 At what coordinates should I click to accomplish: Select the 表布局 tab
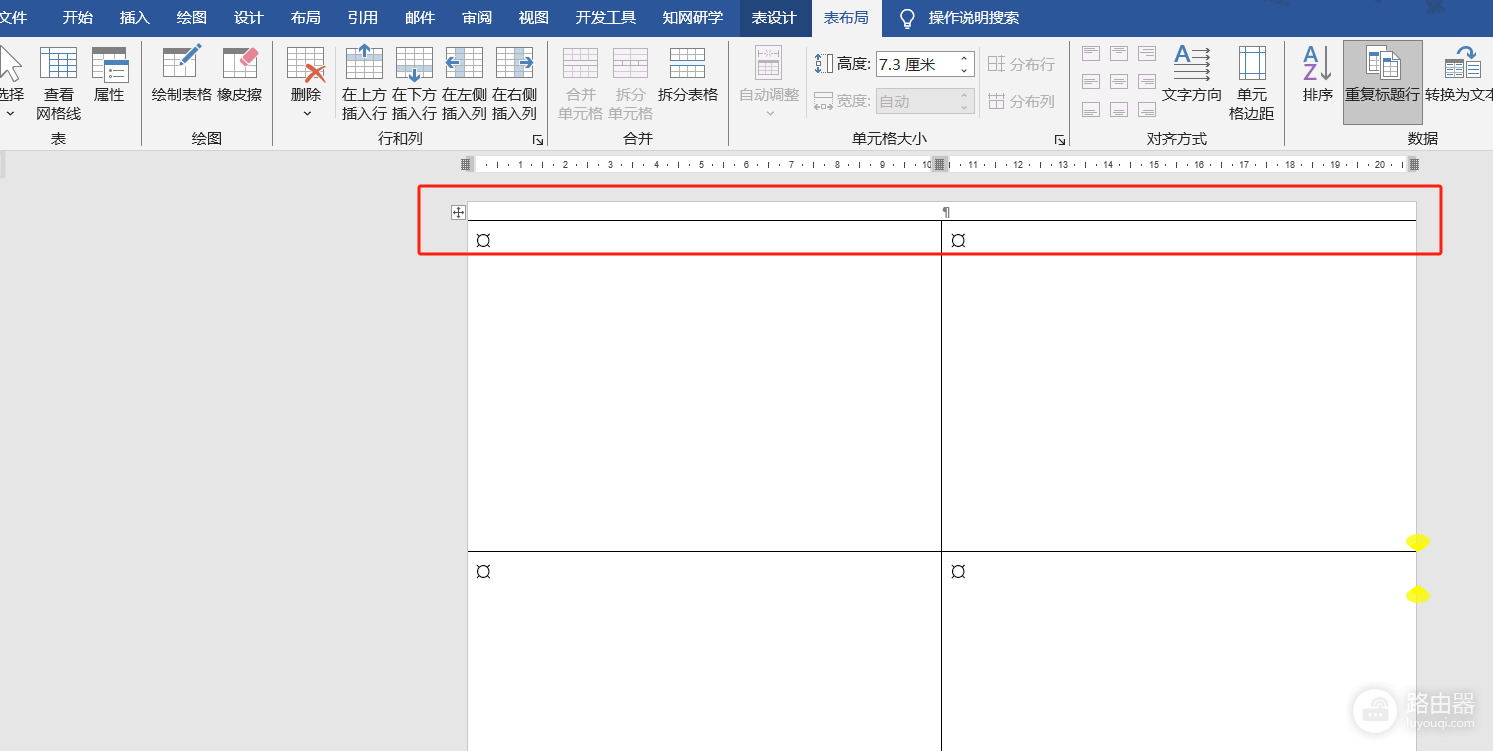(x=846, y=18)
